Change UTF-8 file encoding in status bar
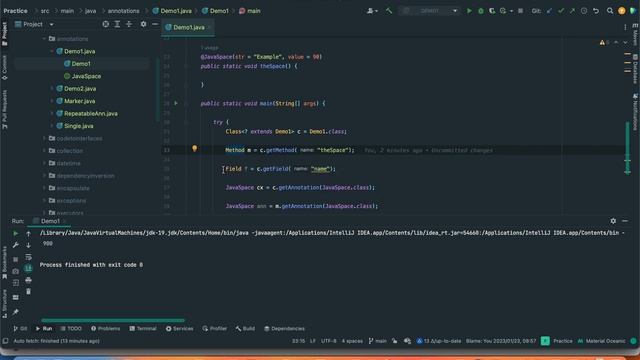 [x=329, y=341]
